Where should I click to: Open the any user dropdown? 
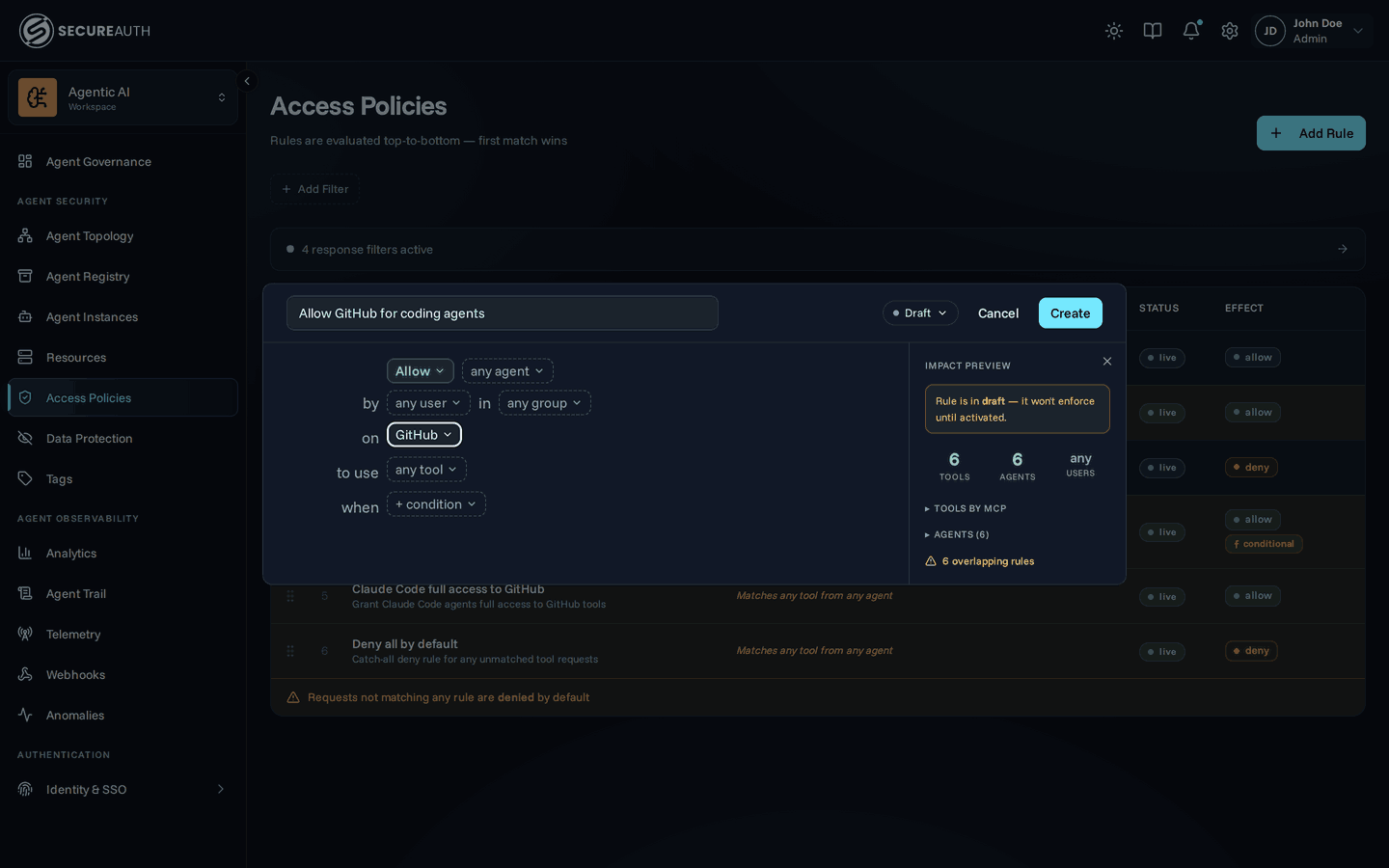click(x=428, y=403)
